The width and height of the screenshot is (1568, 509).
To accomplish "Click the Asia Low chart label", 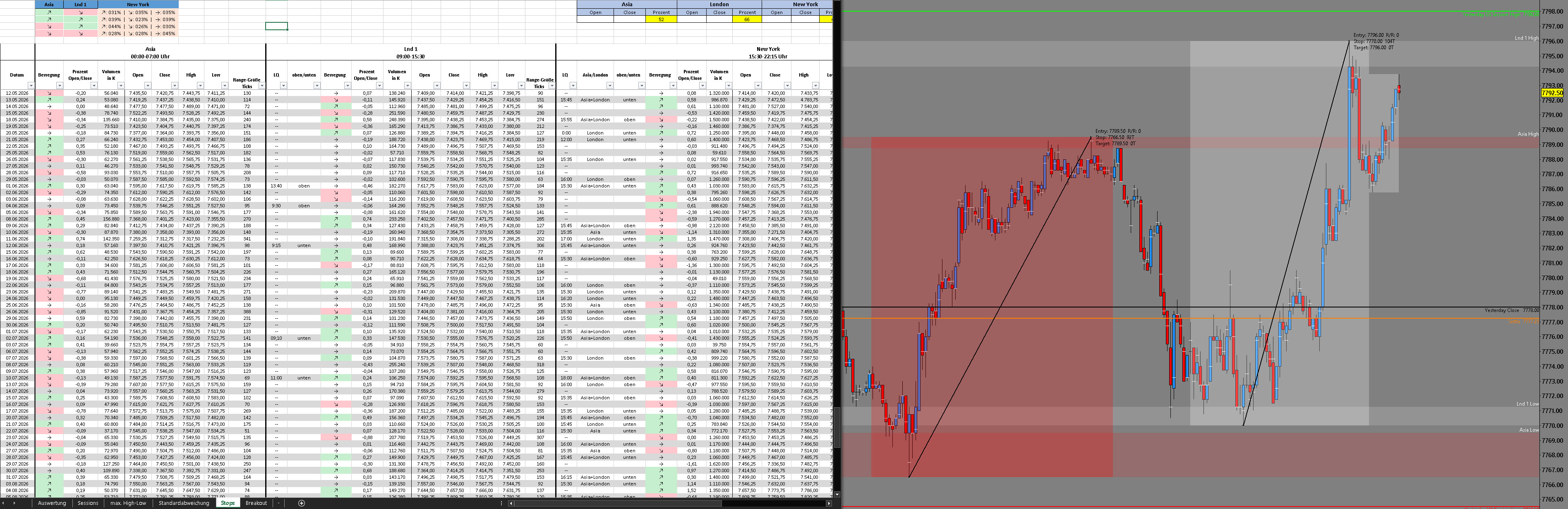I will pos(1528,430).
